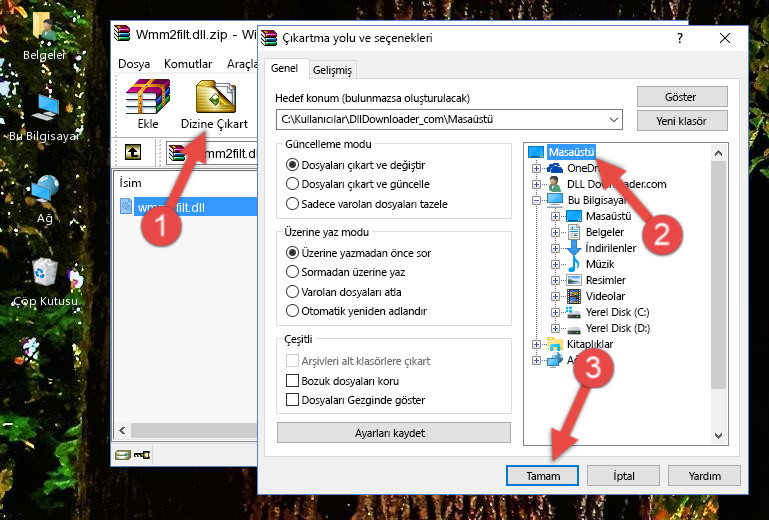Click the Yerel Disk (C:) drive icon
The width and height of the screenshot is (769, 520).
(573, 312)
